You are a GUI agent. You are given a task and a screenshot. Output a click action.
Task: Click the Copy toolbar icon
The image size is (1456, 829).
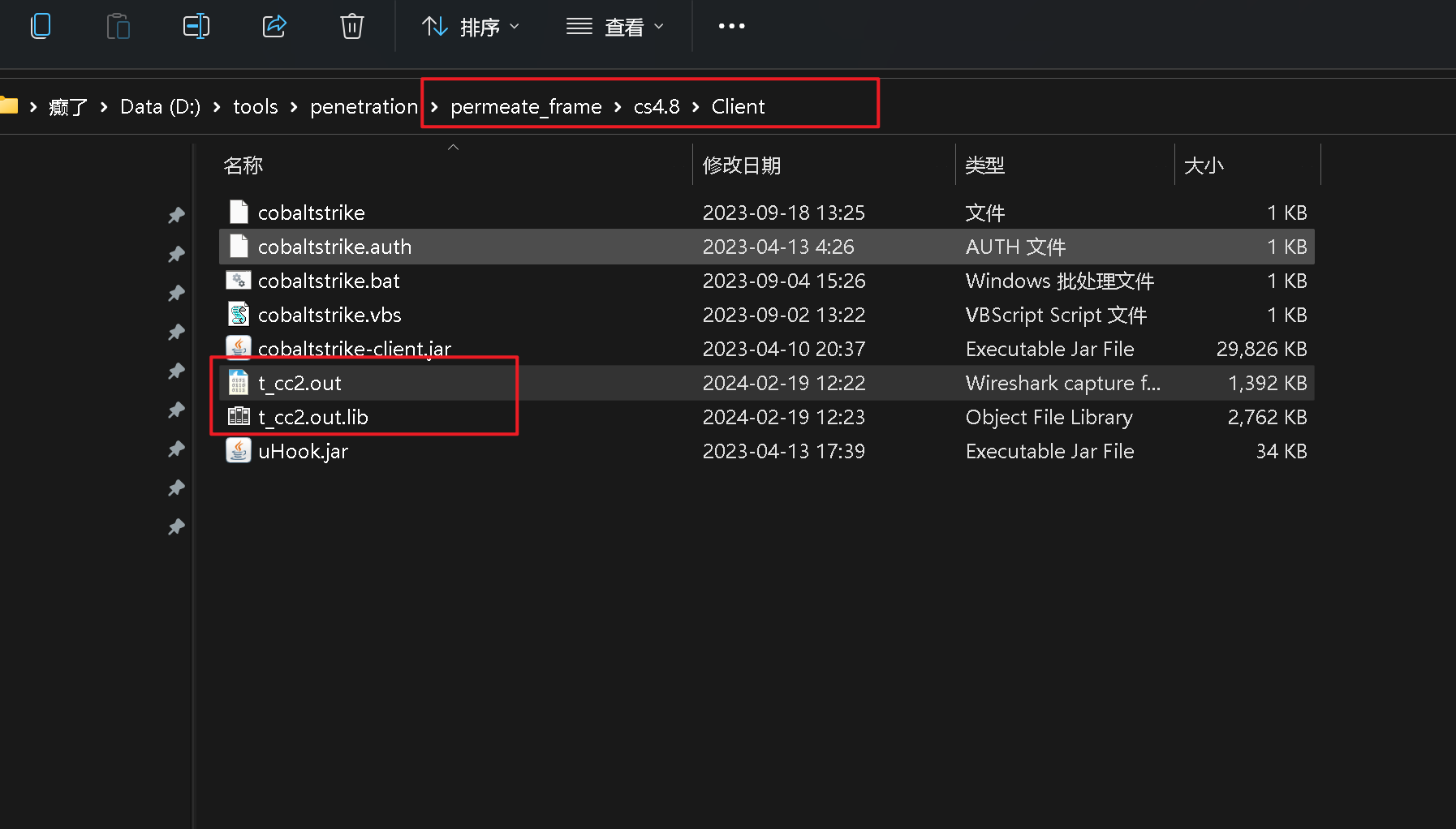coord(41,26)
